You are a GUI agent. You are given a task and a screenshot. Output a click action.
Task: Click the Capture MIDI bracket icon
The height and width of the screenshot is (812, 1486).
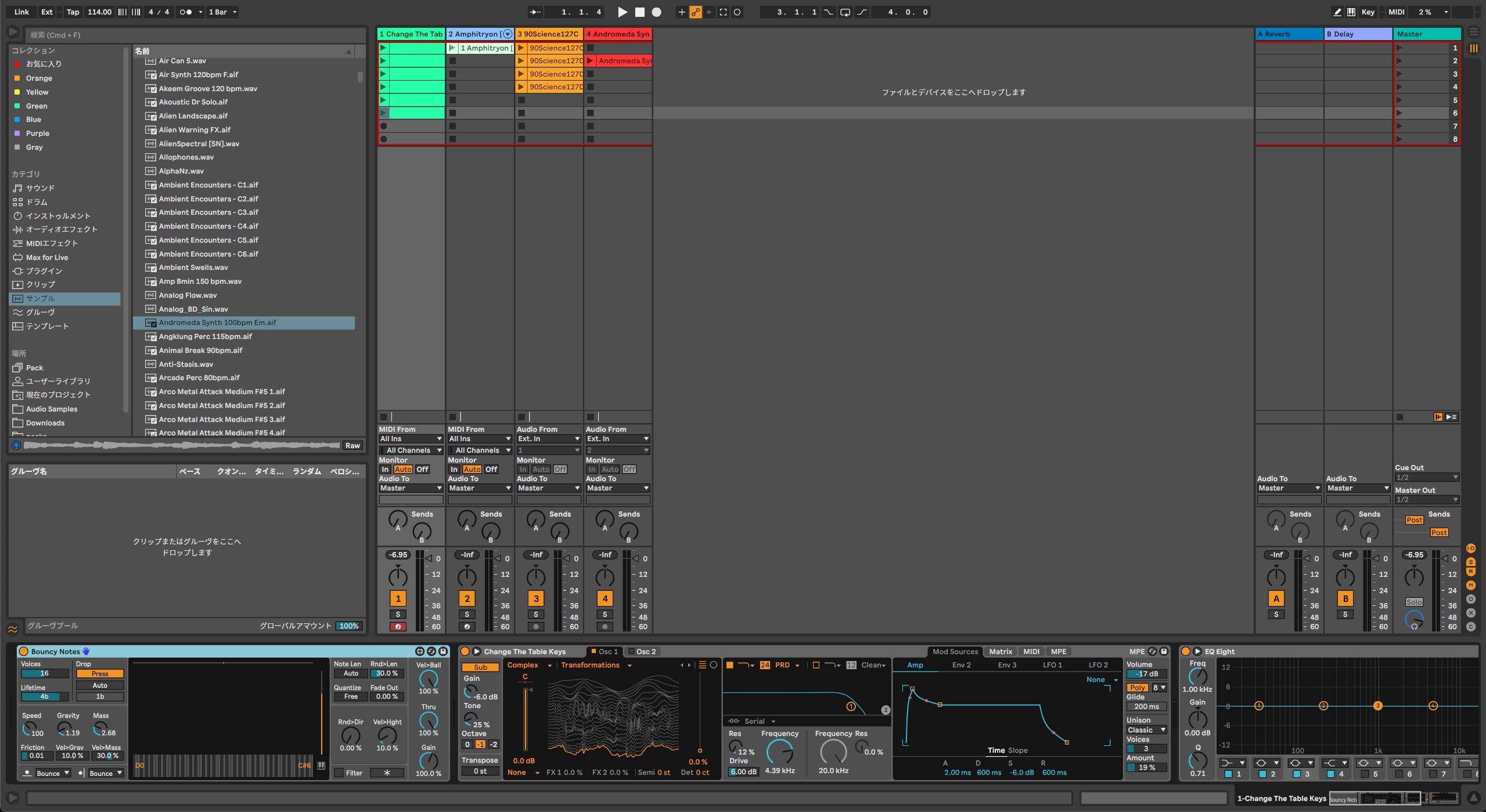pyautogui.click(x=723, y=12)
